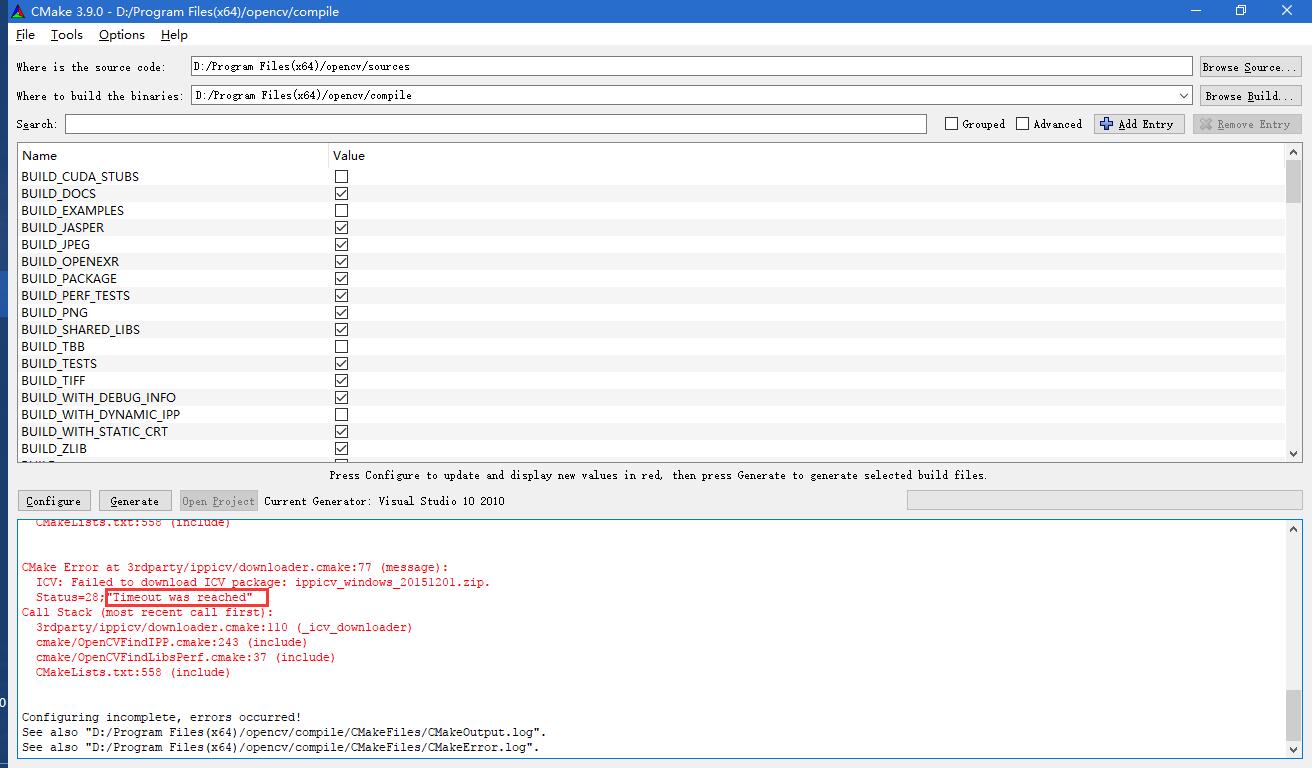This screenshot has height=768, width=1312.
Task: Click the 'Timeout was reached' error text
Action: [x=179, y=597]
